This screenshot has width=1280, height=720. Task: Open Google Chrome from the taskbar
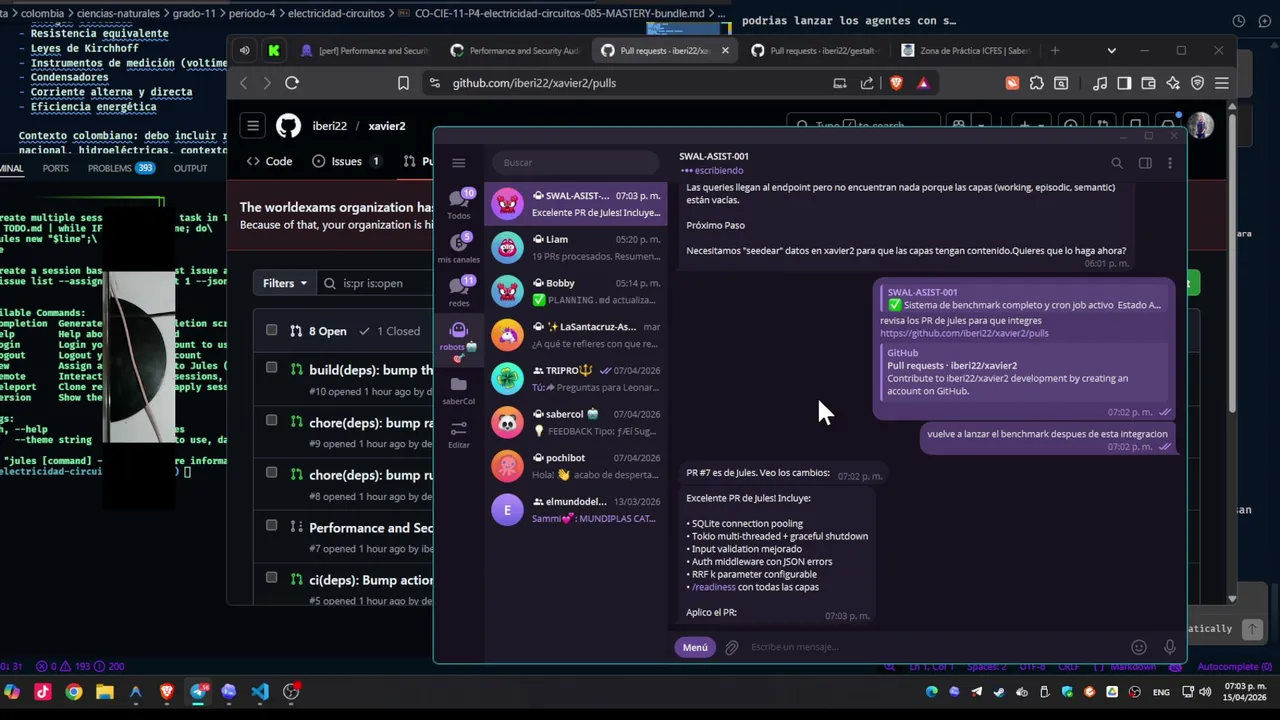tap(74, 692)
